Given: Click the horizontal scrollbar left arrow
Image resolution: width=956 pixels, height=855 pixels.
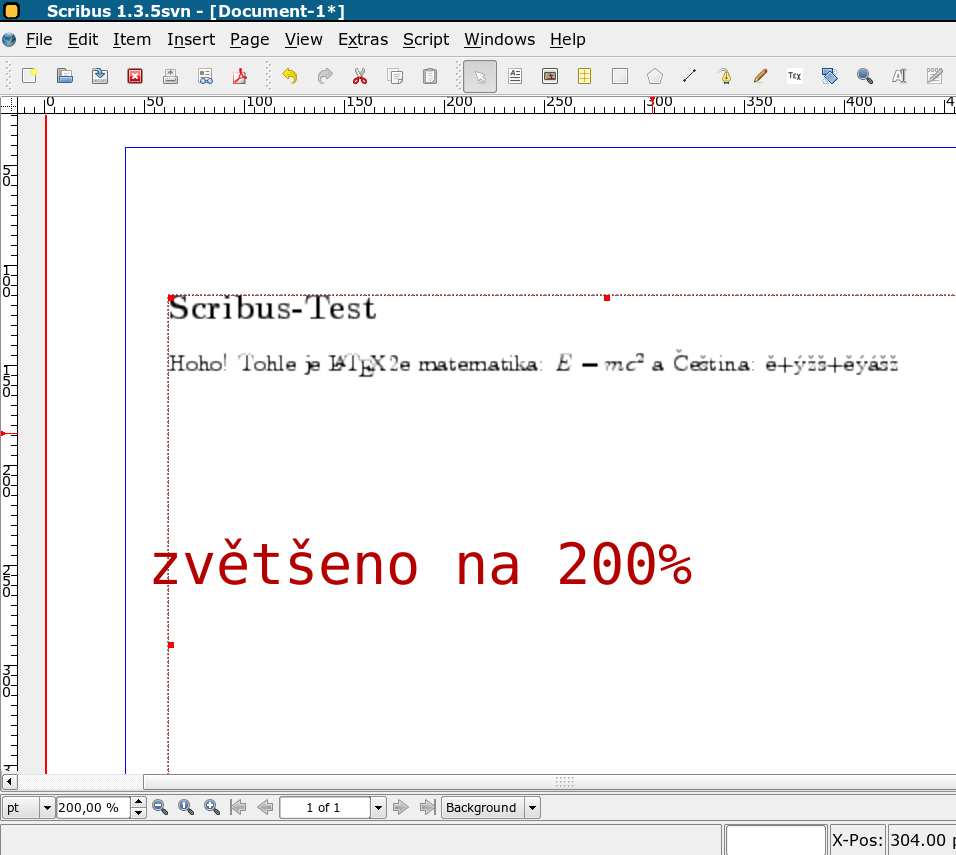Looking at the screenshot, I should 9,782.
